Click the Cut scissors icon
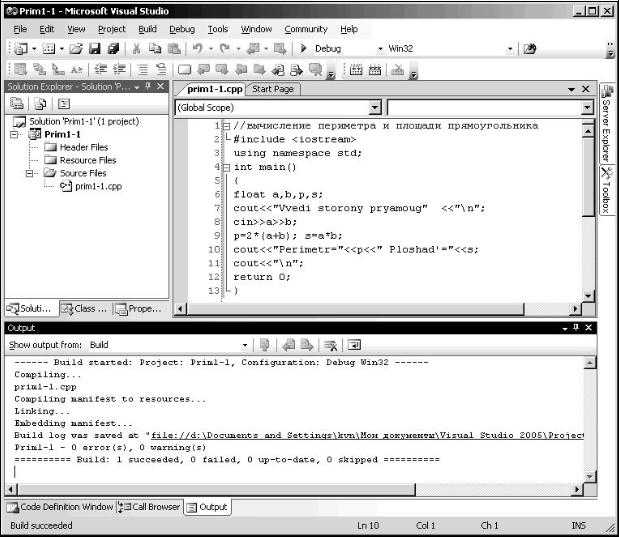This screenshot has height=537, width=619. click(x=137, y=49)
